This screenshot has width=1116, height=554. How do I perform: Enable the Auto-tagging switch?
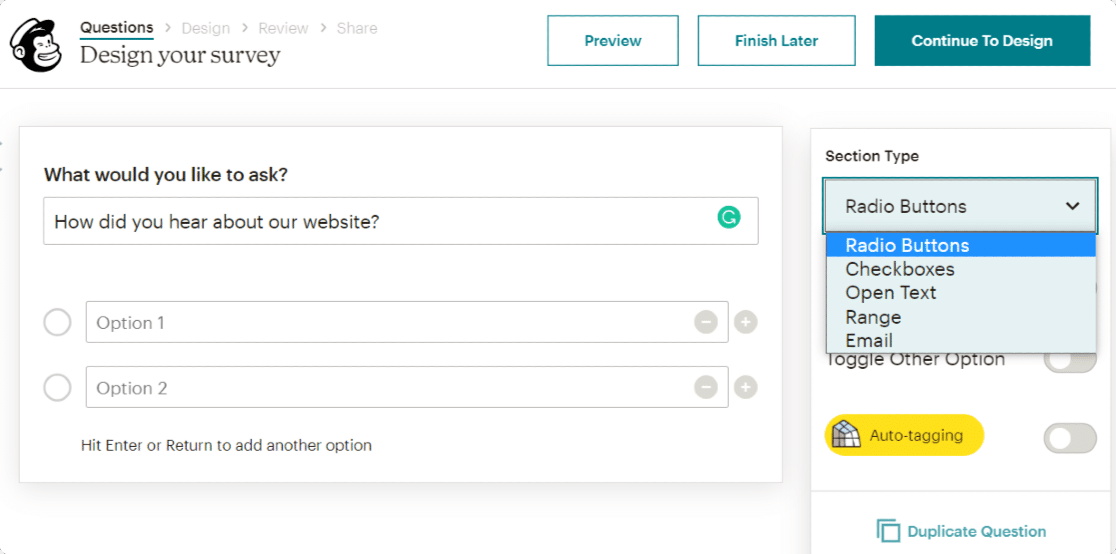[x=1070, y=438]
